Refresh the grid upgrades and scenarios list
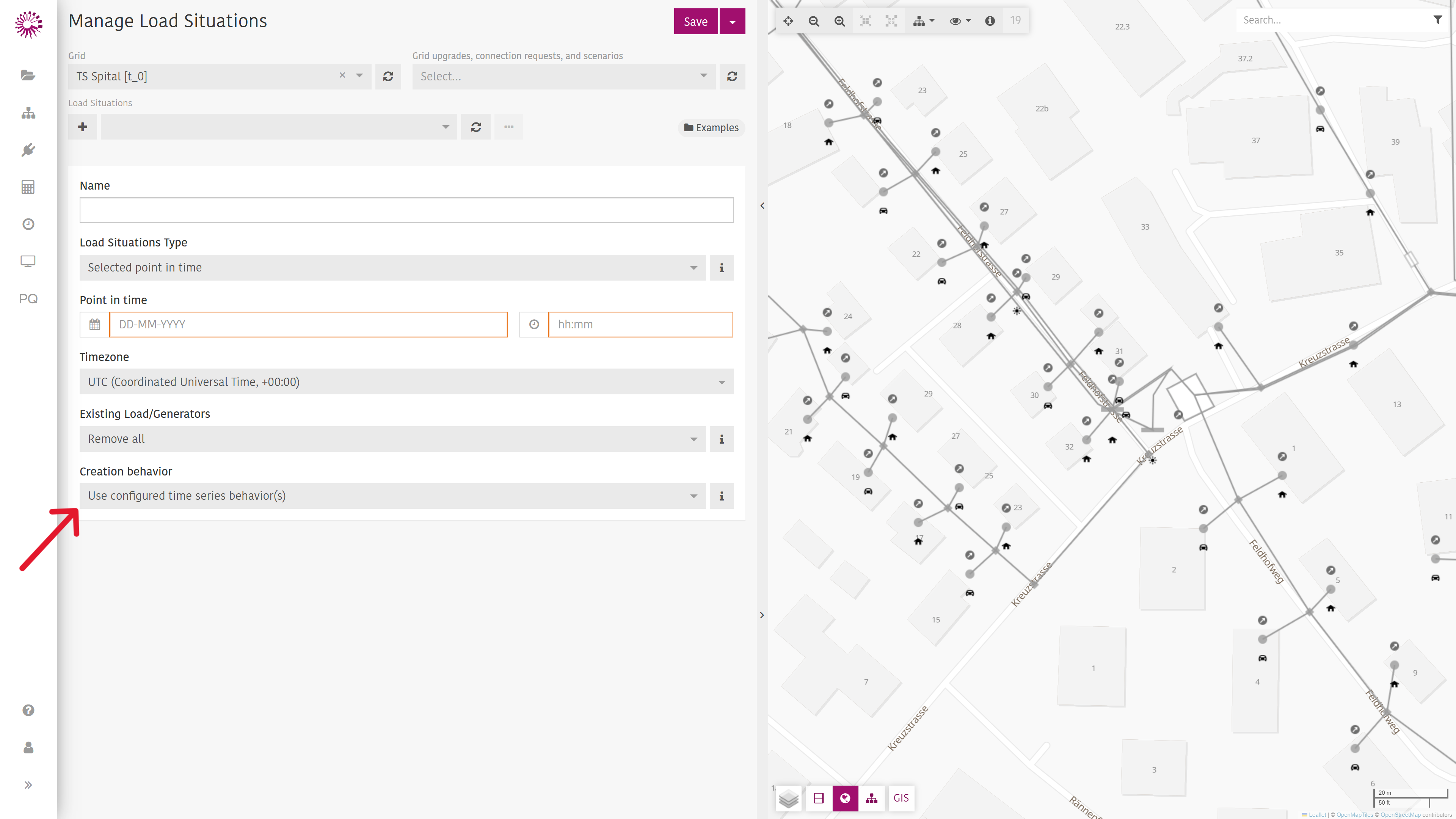The height and width of the screenshot is (819, 1456). [732, 76]
